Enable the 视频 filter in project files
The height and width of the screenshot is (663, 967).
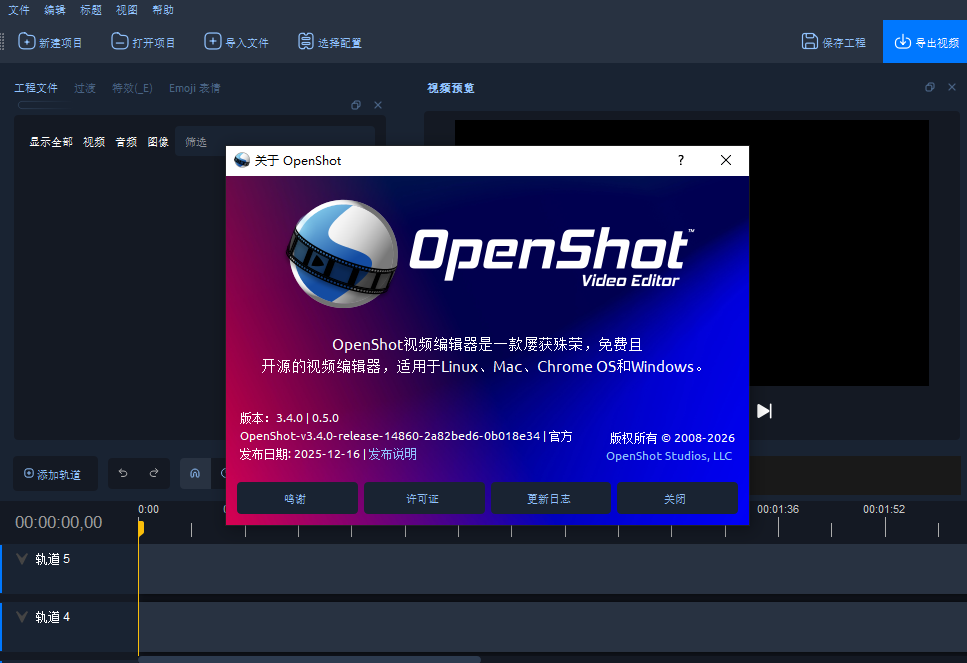[93, 141]
